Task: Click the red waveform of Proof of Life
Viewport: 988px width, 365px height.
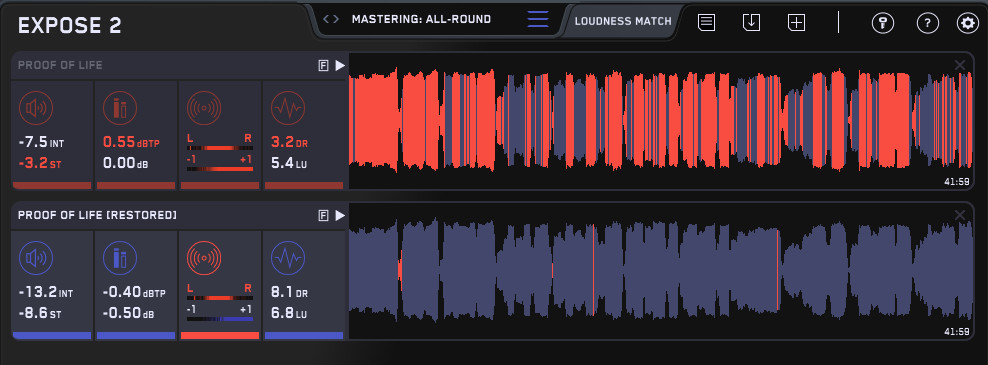Action: point(662,120)
